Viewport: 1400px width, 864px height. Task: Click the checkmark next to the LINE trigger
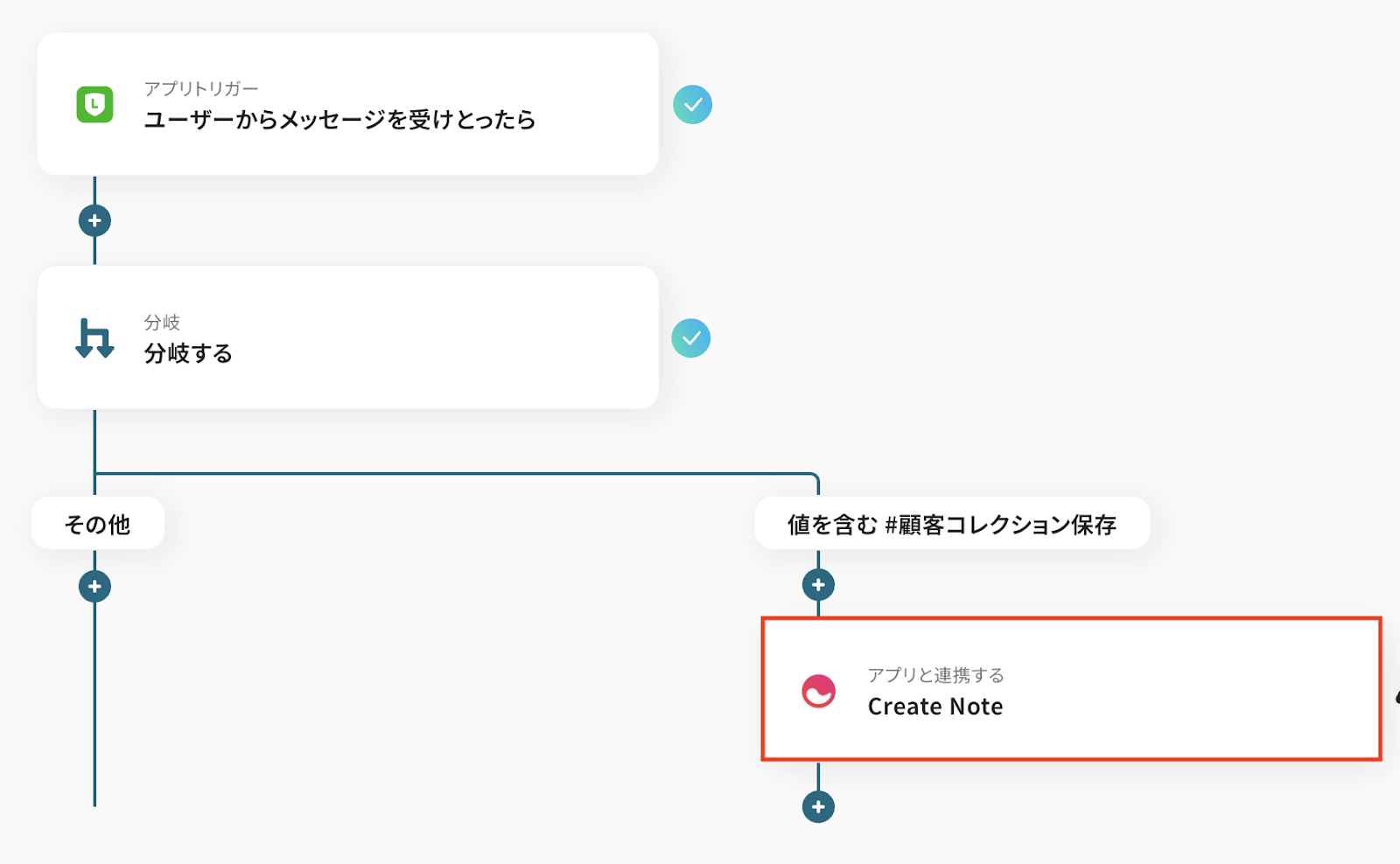(692, 105)
